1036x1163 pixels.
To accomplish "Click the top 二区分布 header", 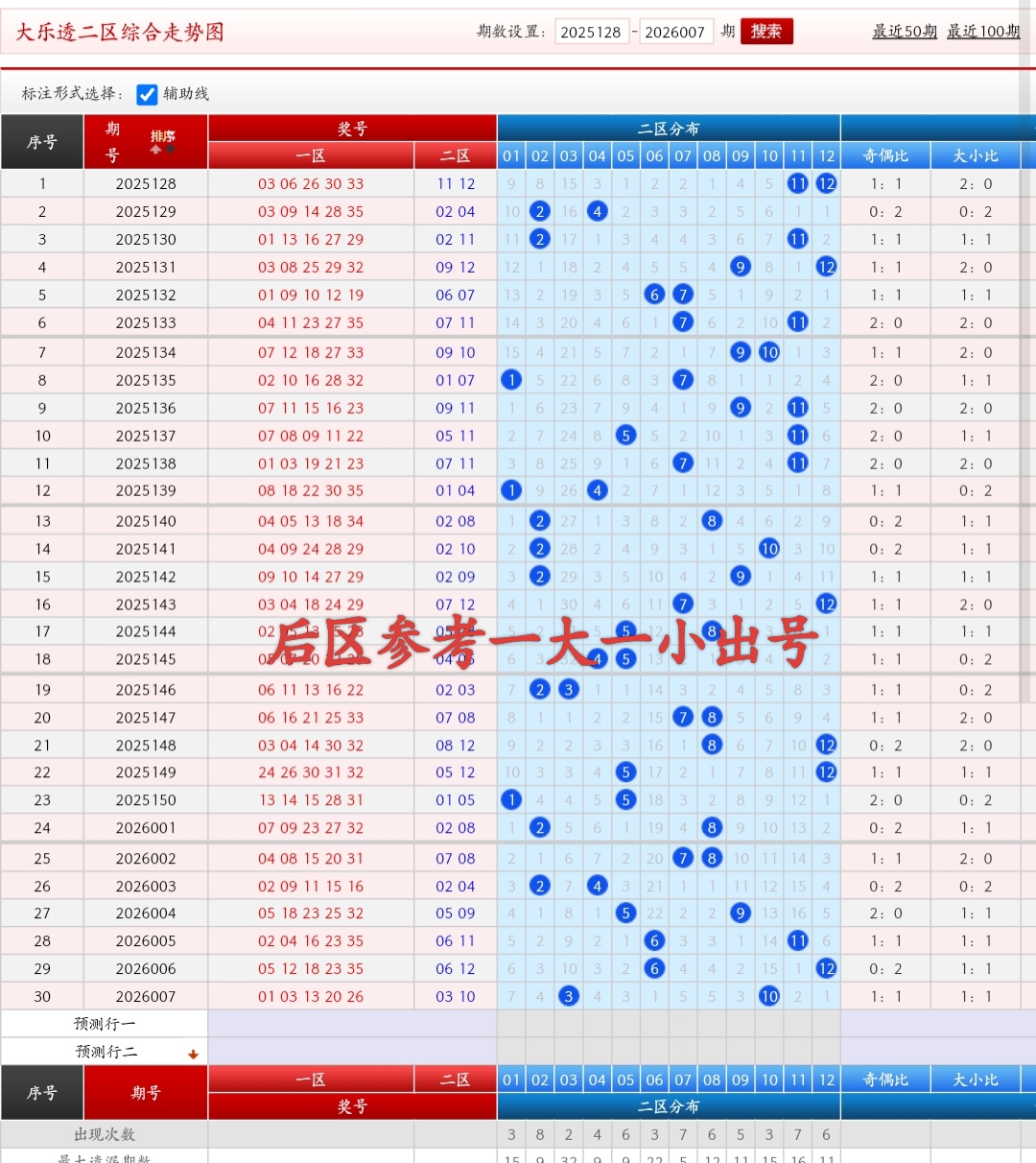I will click(669, 129).
